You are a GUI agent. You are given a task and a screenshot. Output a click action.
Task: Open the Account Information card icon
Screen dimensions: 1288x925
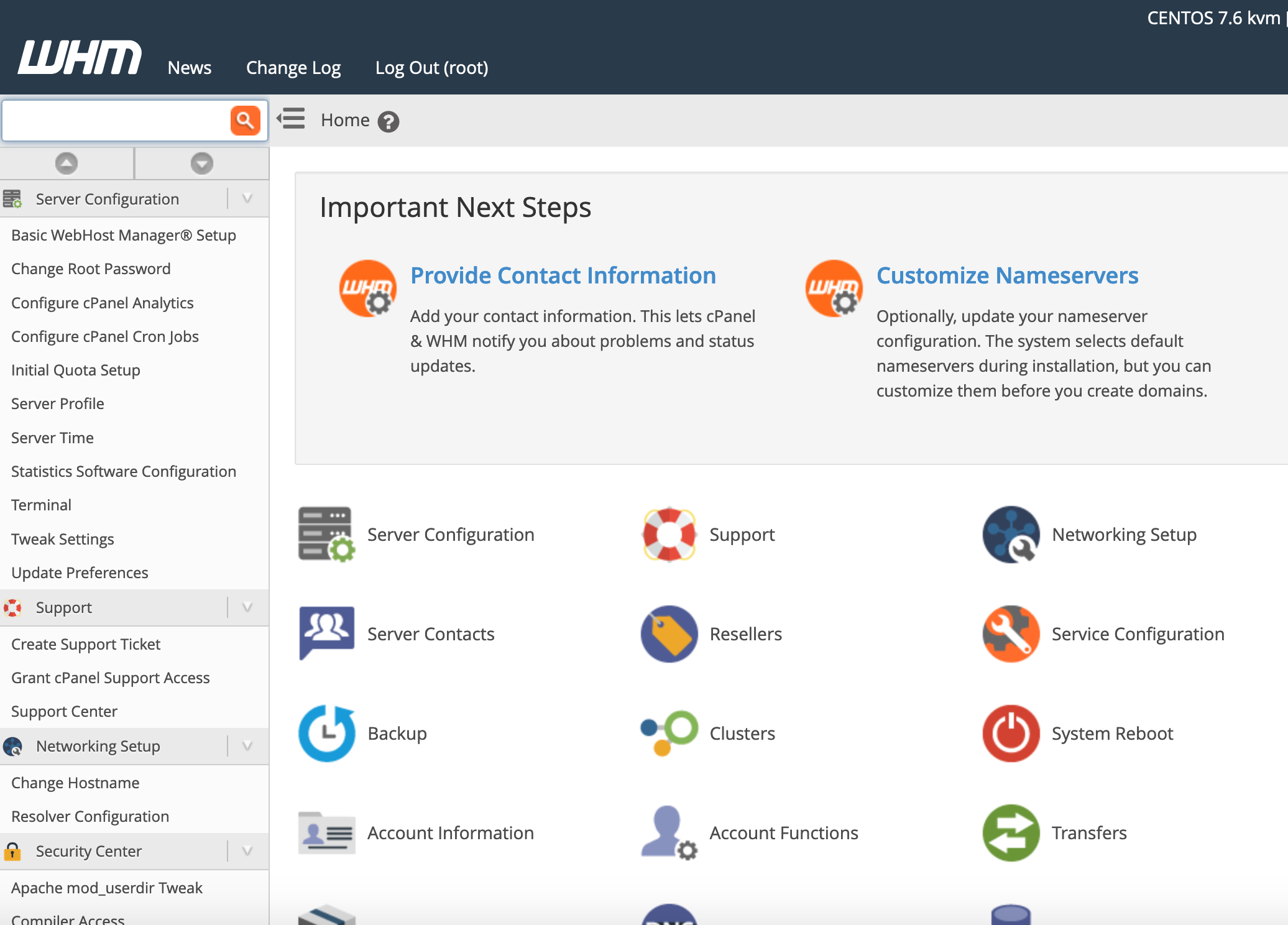[326, 833]
